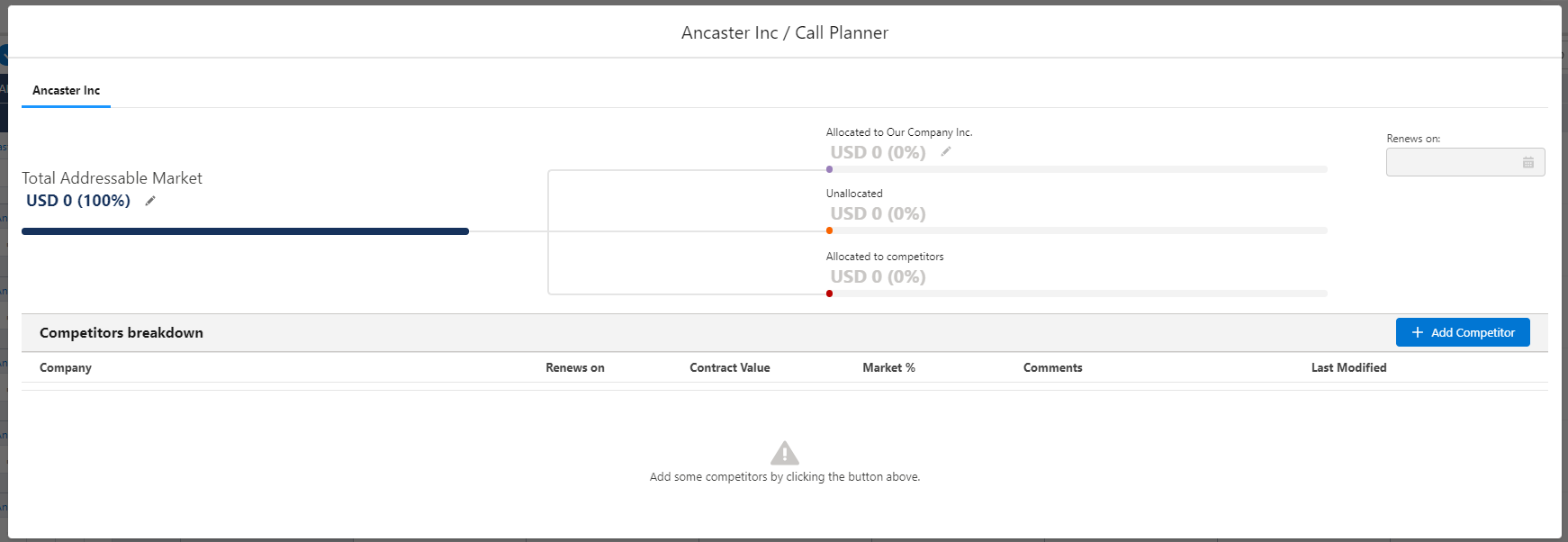Click the red dot on competitors bar

click(829, 294)
